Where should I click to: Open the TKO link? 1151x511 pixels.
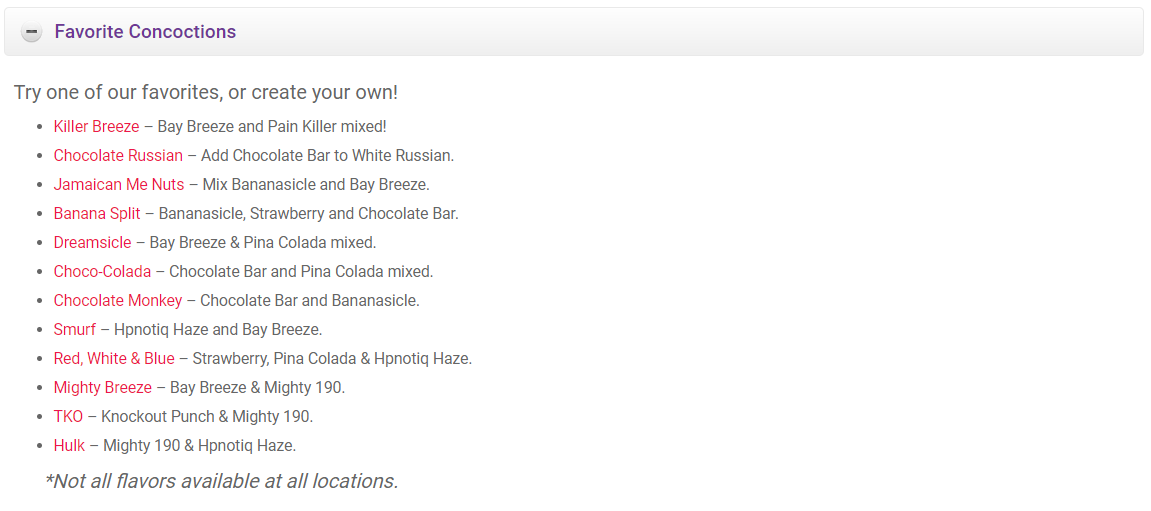[68, 417]
